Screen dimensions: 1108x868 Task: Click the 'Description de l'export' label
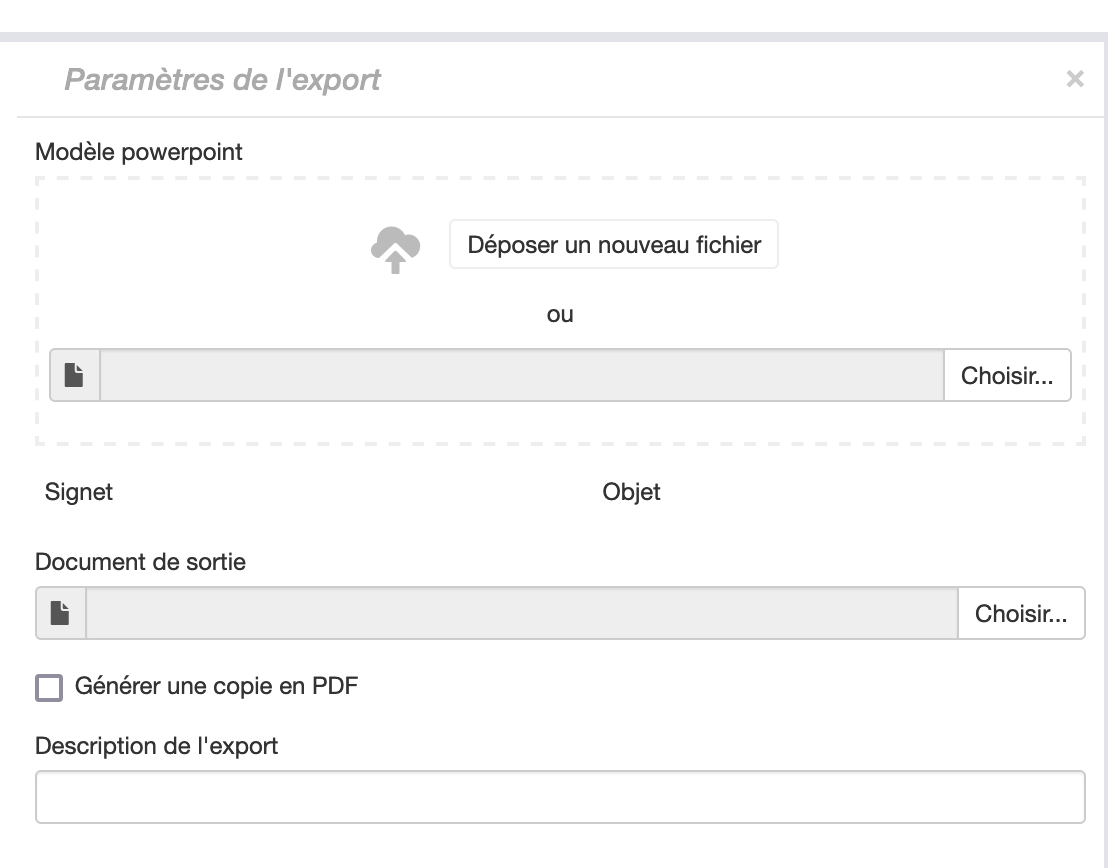(156, 746)
